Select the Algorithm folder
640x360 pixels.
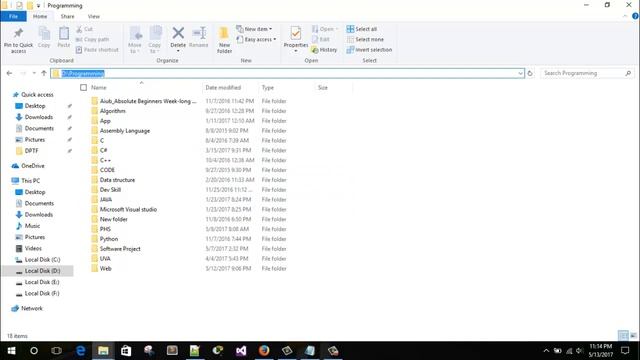(x=113, y=111)
